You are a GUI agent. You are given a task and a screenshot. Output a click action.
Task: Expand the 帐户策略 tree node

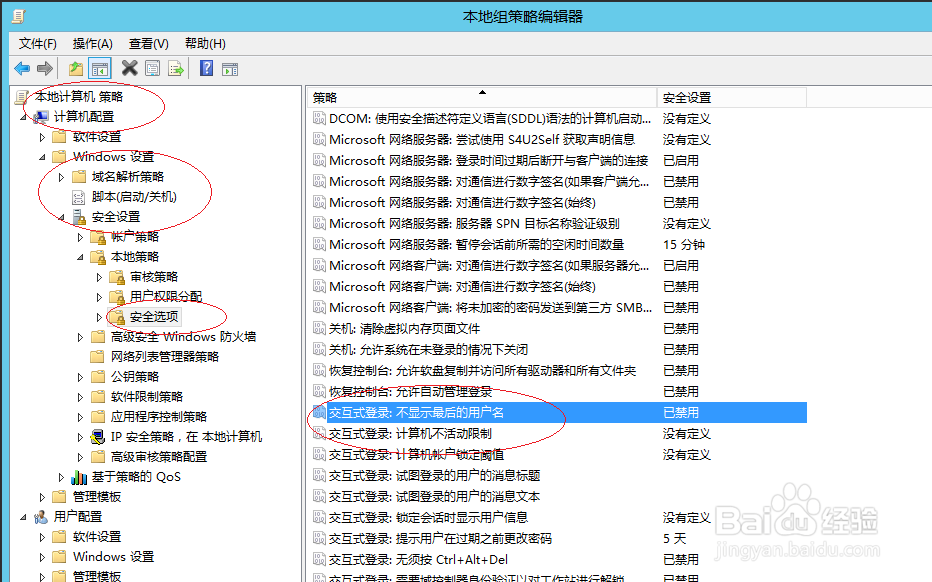(80, 236)
